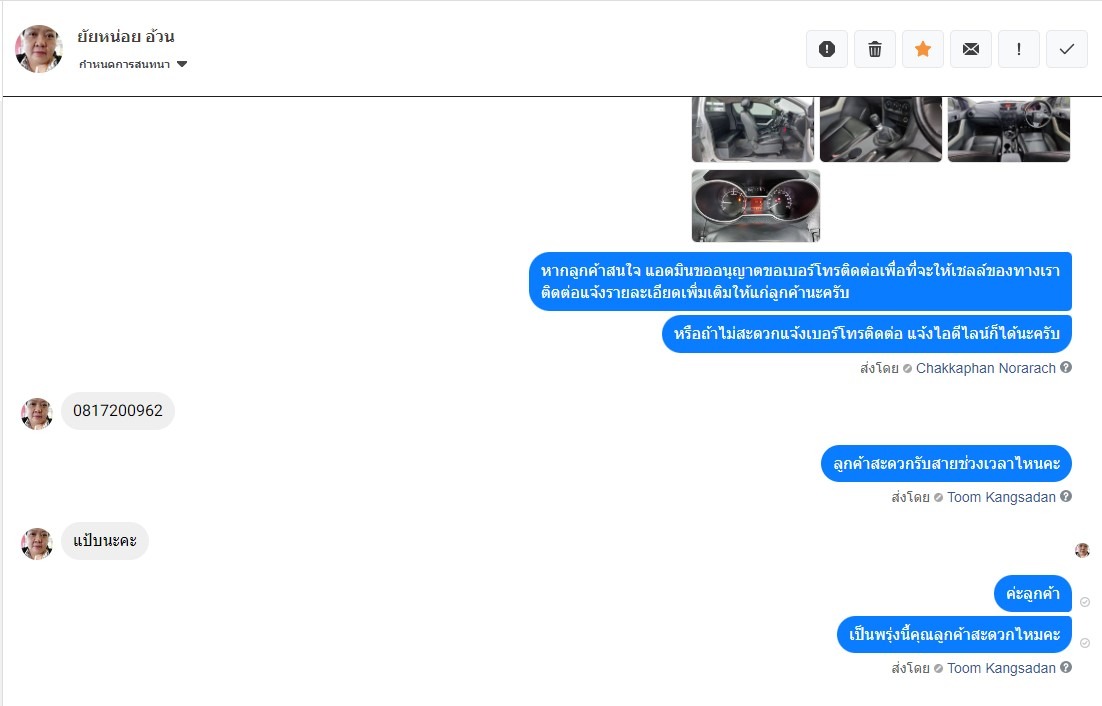Click help icon next to Chakkaphan Norarach
Image resolution: width=1102 pixels, height=706 pixels.
pyautogui.click(x=1066, y=367)
